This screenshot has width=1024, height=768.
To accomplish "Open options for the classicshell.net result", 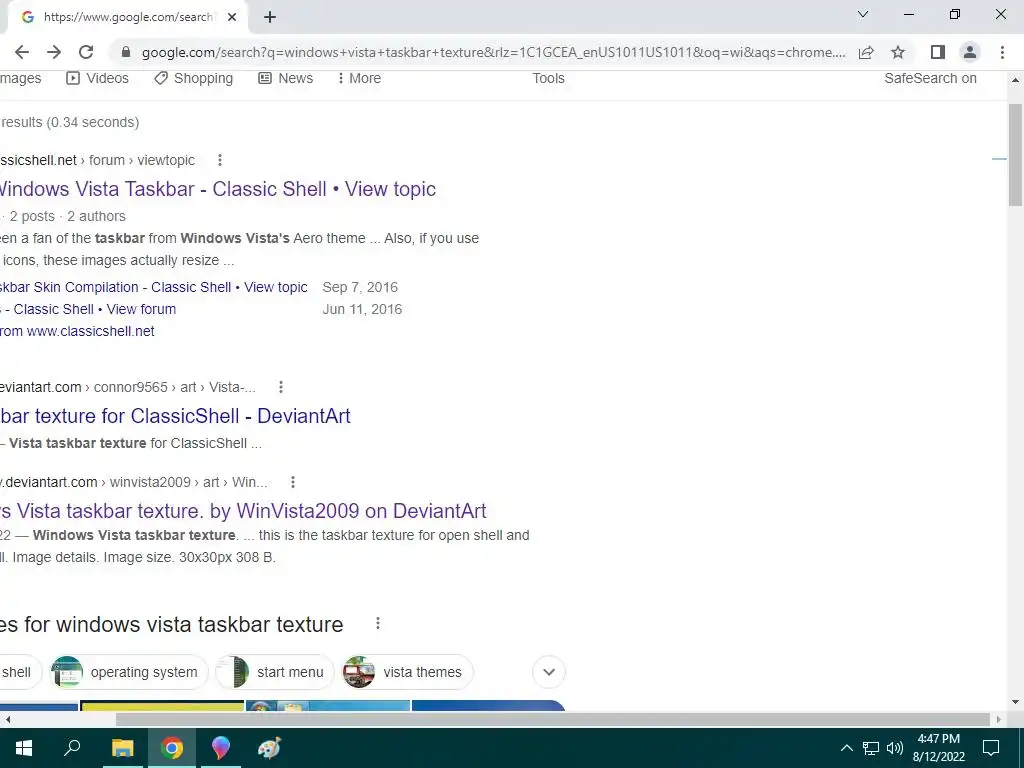I will pyautogui.click(x=220, y=160).
